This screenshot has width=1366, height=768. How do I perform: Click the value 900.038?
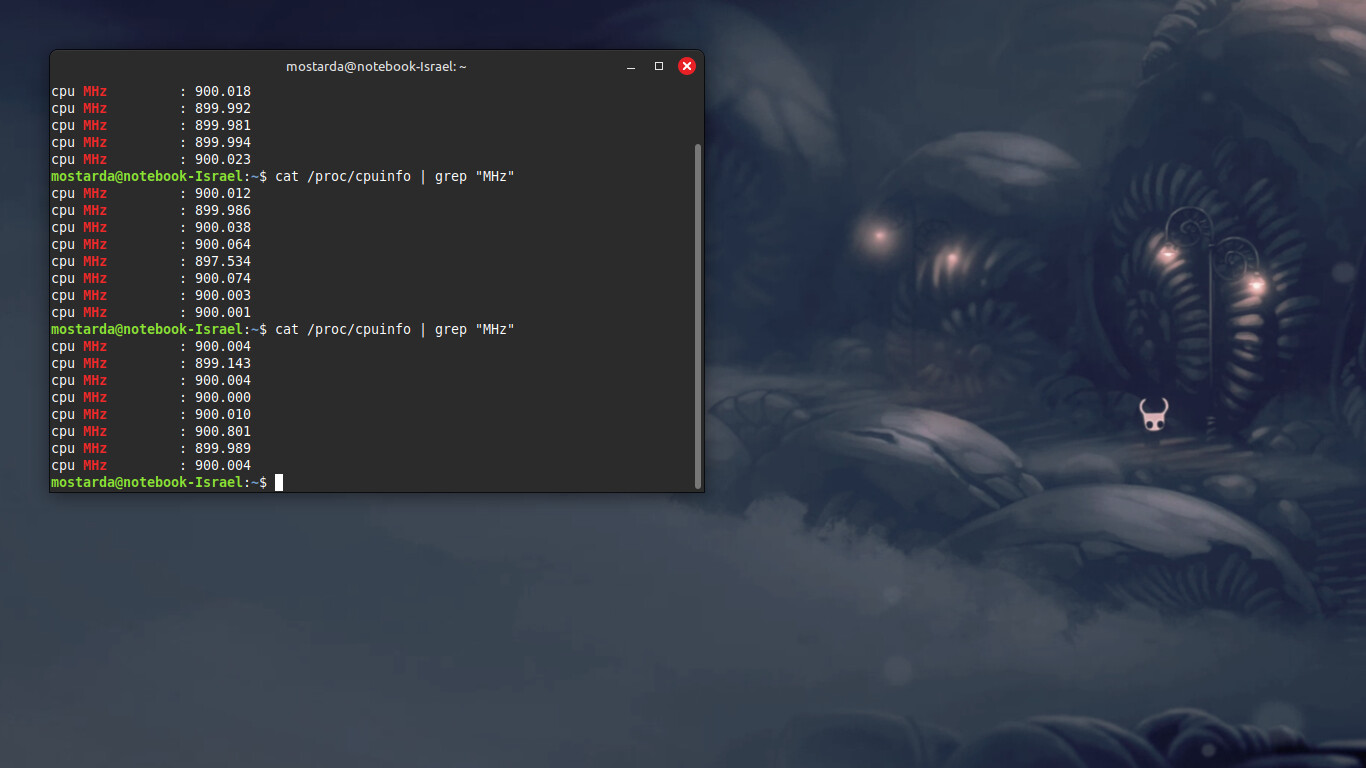[x=223, y=227]
